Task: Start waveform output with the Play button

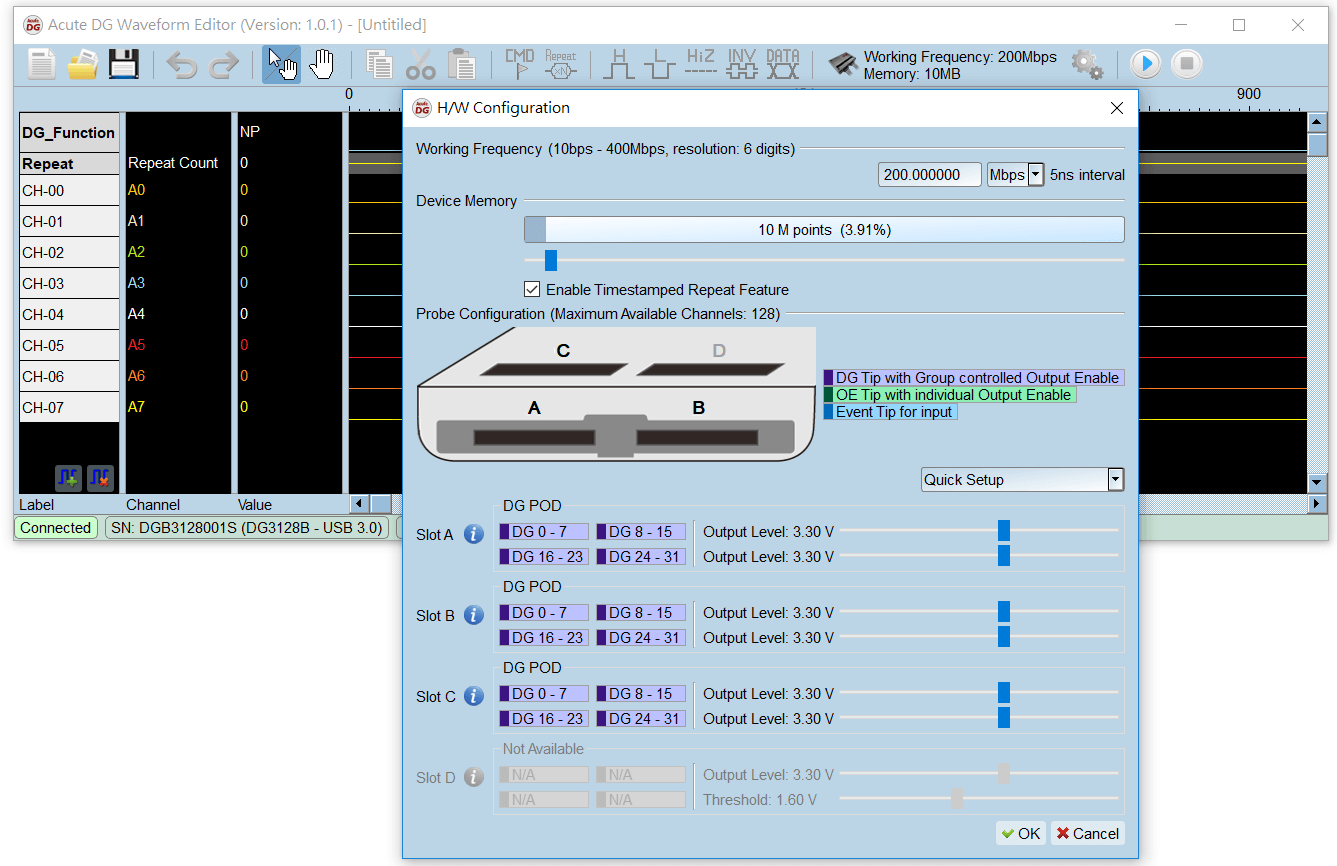Action: (1144, 63)
